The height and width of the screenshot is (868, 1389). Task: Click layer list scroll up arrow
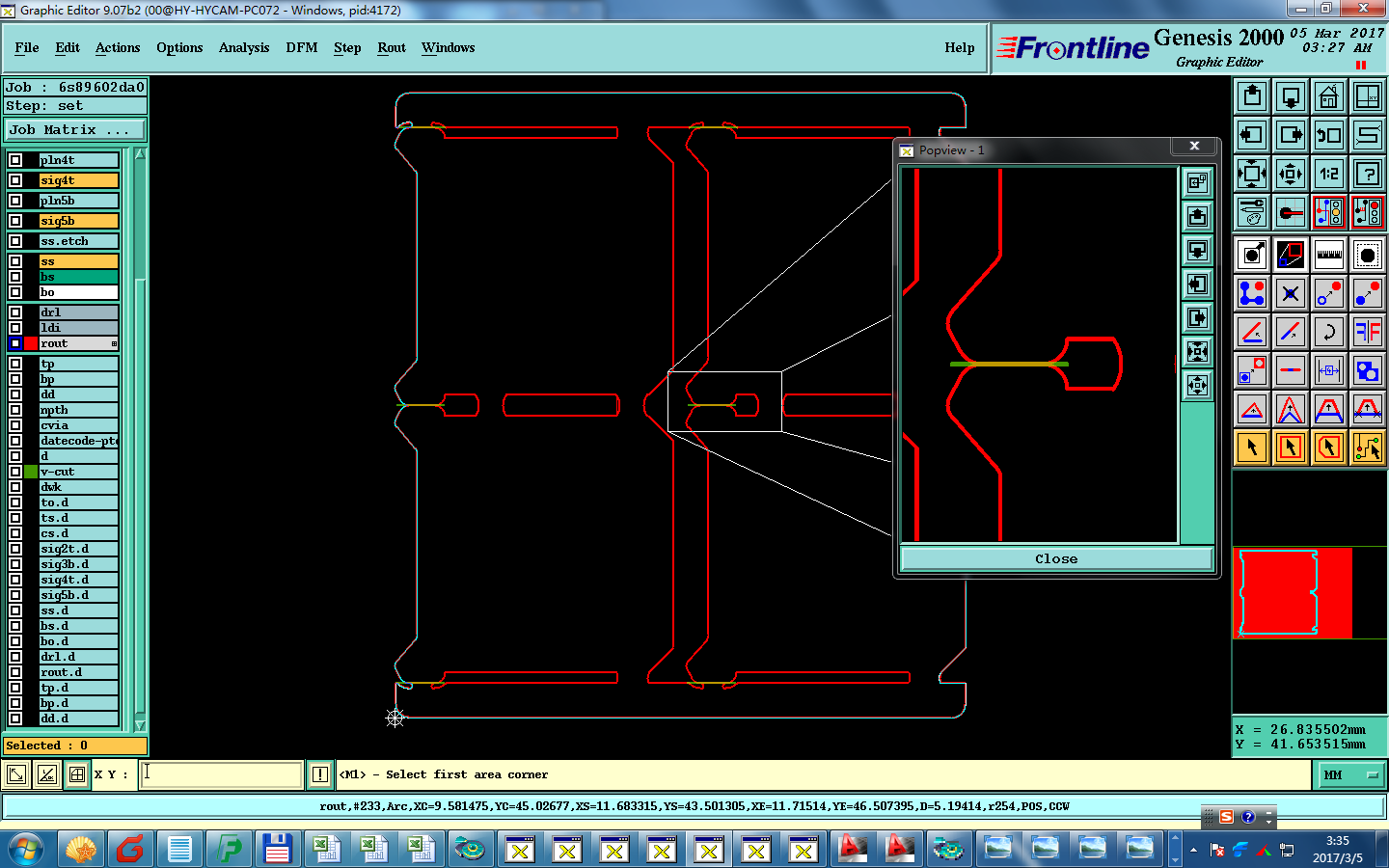pos(140,154)
